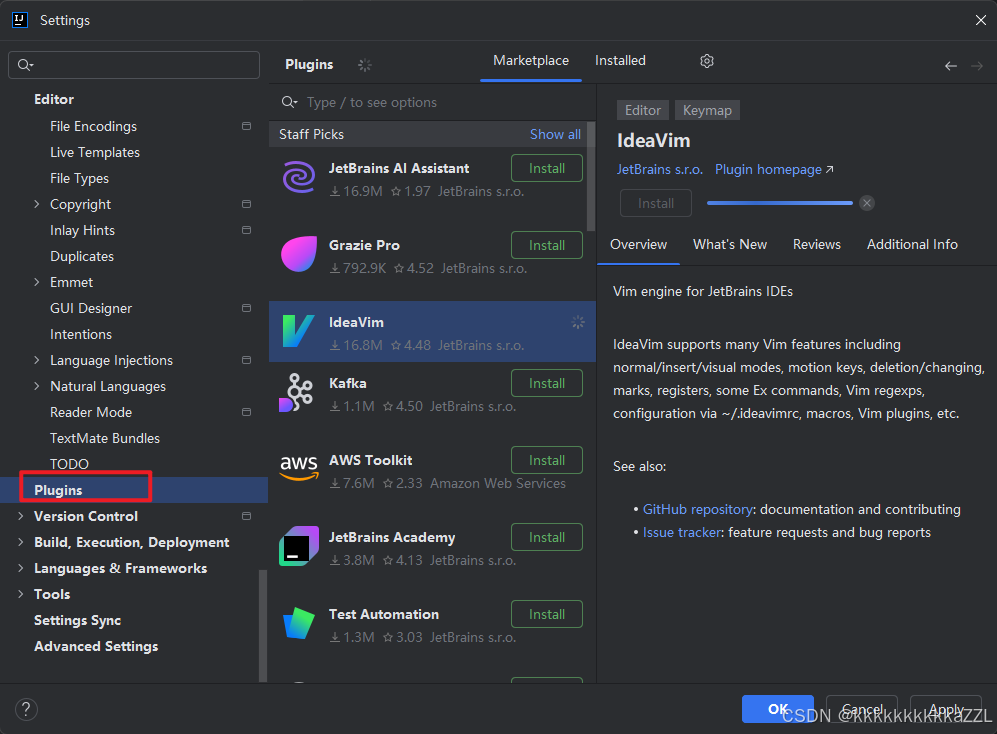The width and height of the screenshot is (997, 734).
Task: Switch to the Installed tab
Action: (x=620, y=60)
